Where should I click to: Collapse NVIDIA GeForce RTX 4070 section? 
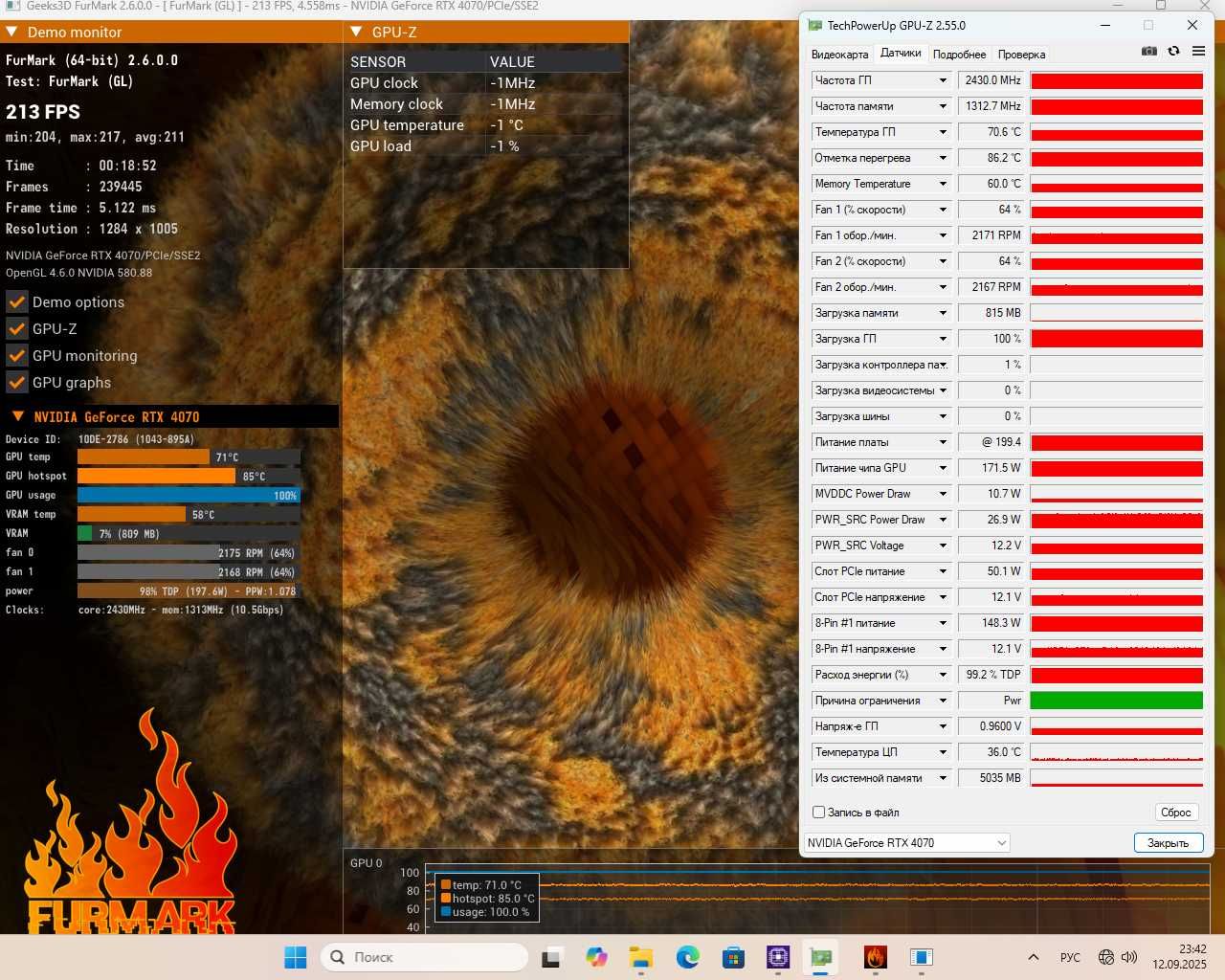coord(17,416)
